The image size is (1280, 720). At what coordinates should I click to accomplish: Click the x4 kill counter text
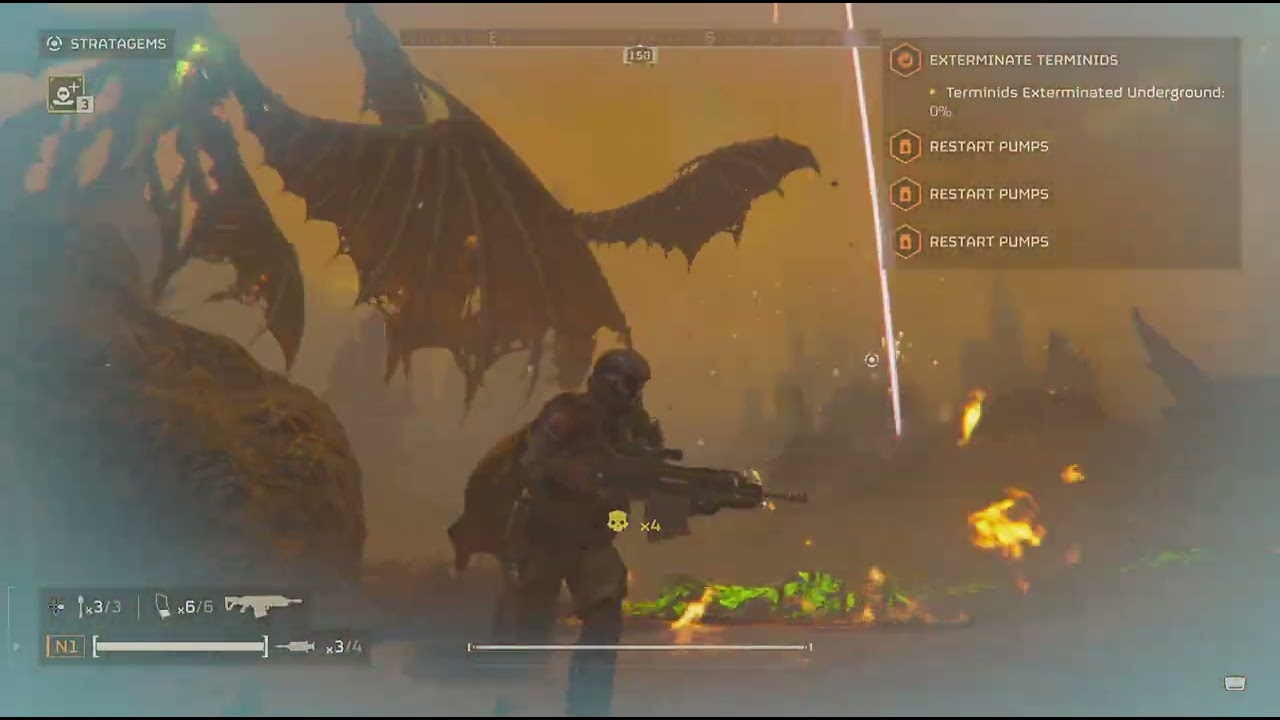point(650,526)
